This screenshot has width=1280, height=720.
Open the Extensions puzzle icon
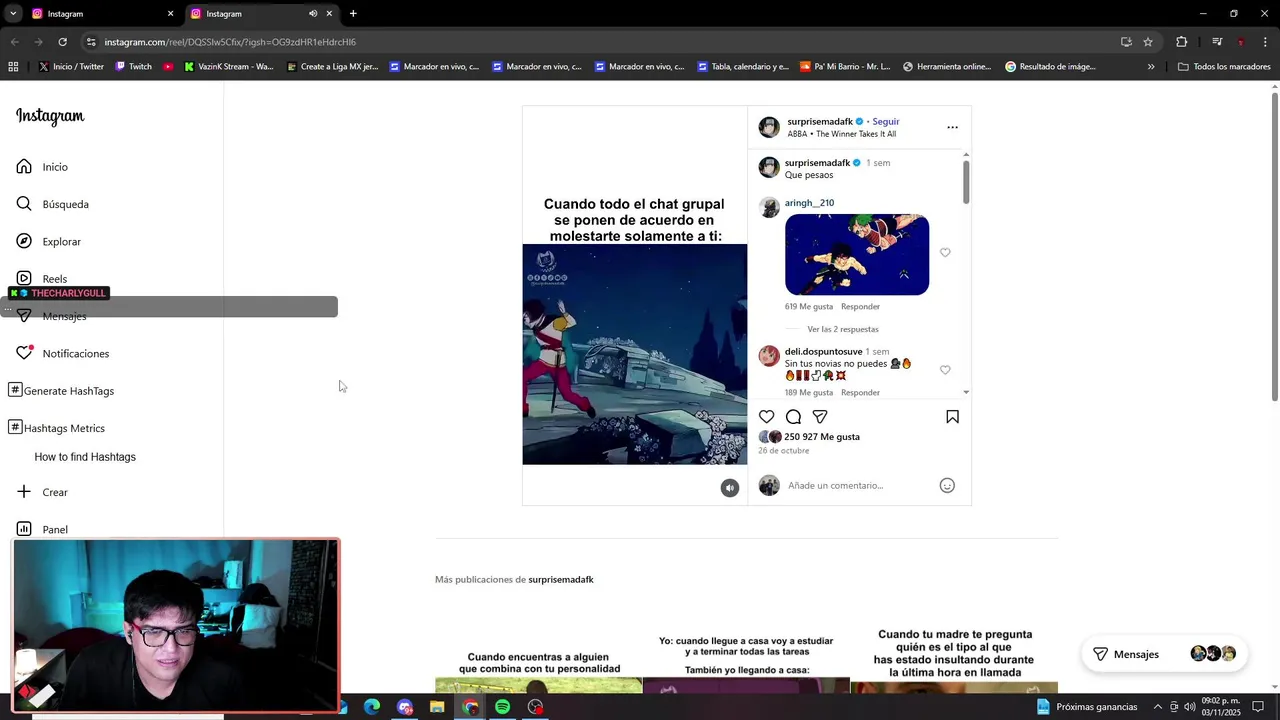click(x=1182, y=42)
